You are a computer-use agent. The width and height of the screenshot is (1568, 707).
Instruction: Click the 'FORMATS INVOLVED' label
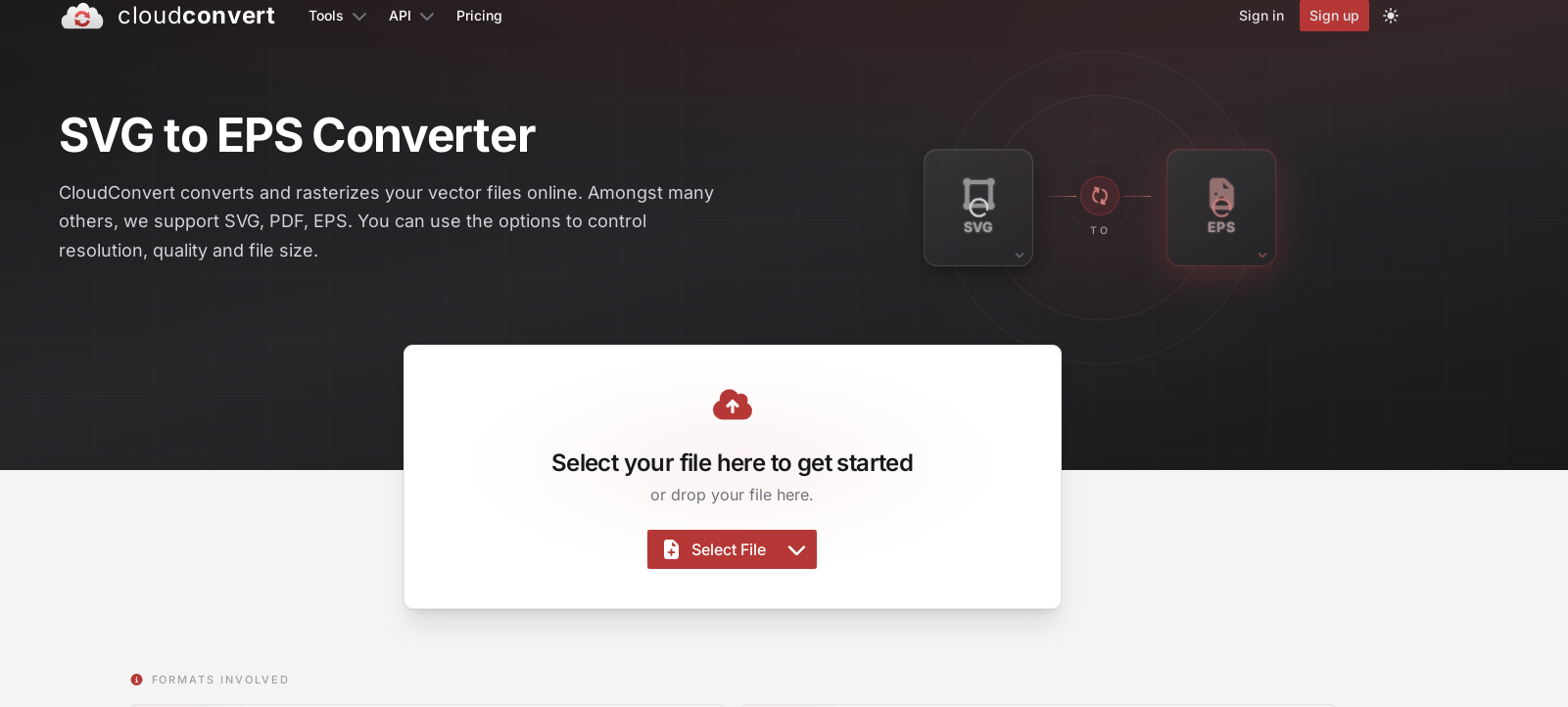[220, 680]
